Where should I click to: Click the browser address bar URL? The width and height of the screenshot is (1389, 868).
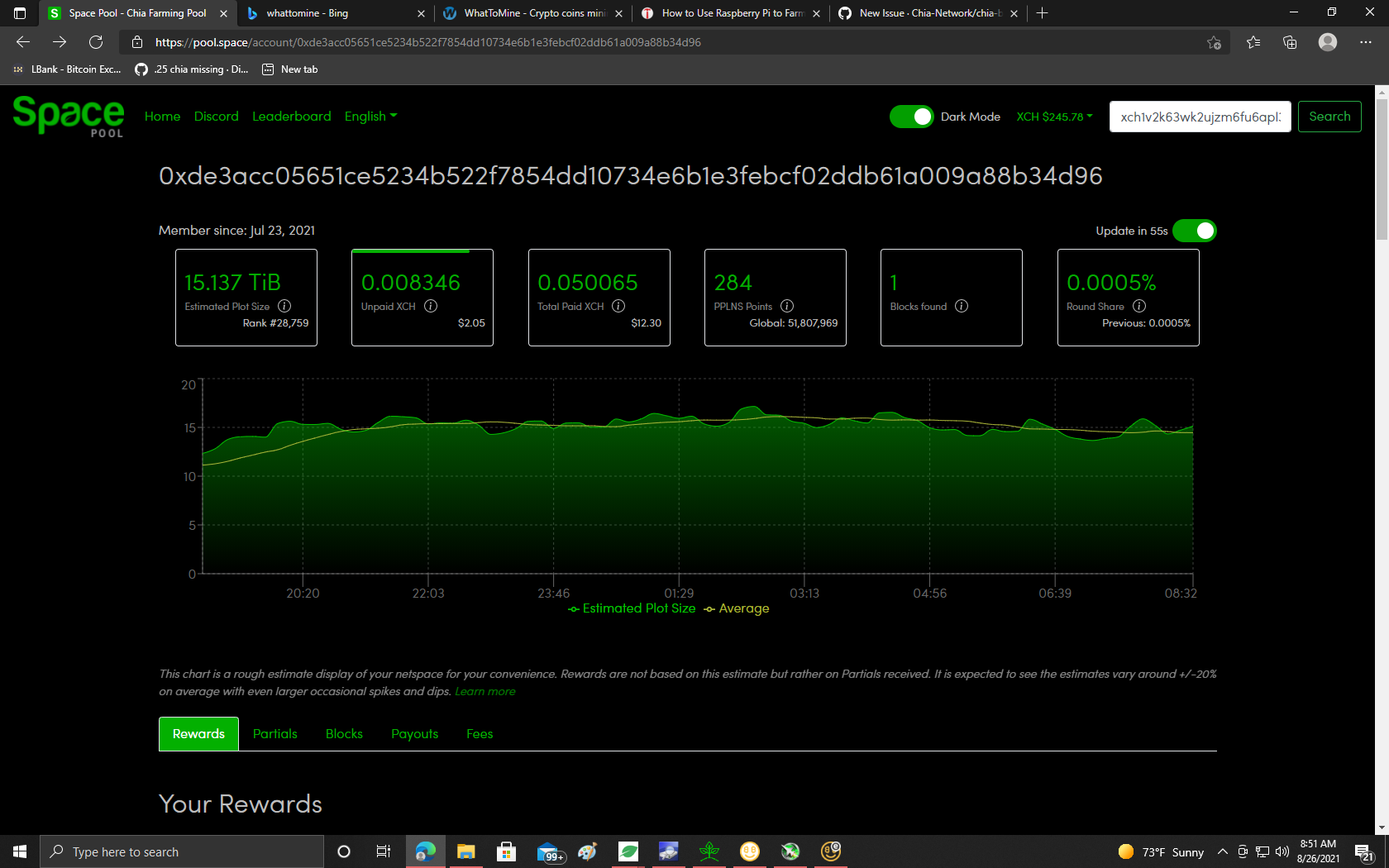tap(428, 42)
